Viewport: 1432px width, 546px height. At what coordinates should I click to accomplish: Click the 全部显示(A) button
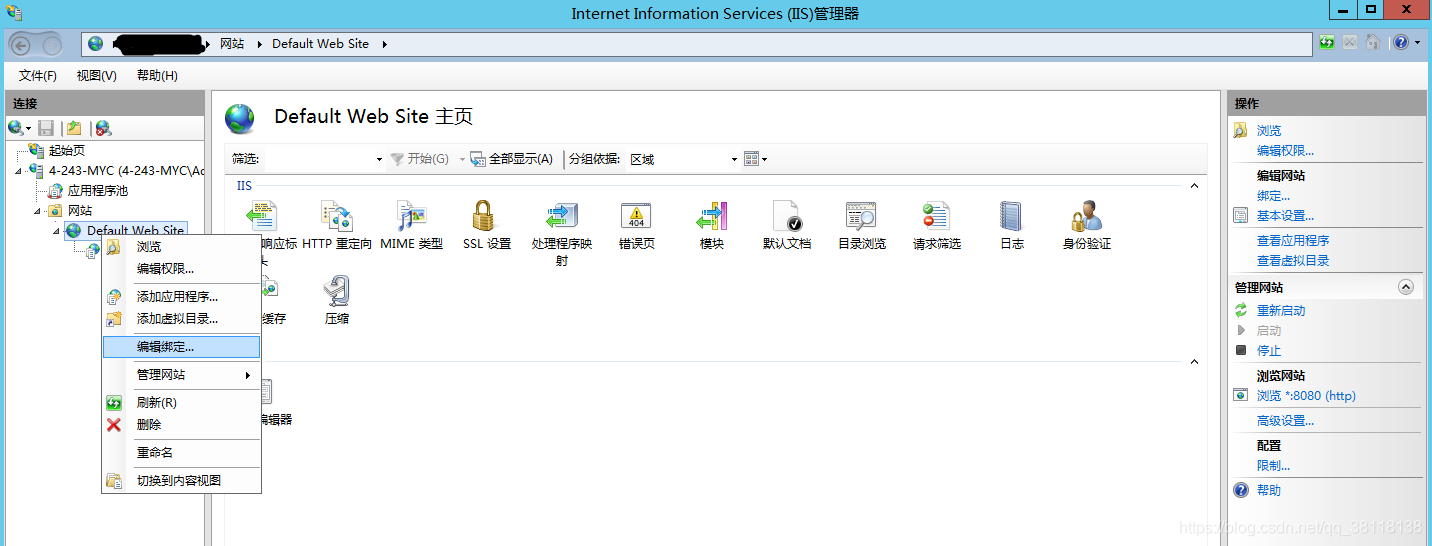pyautogui.click(x=511, y=159)
